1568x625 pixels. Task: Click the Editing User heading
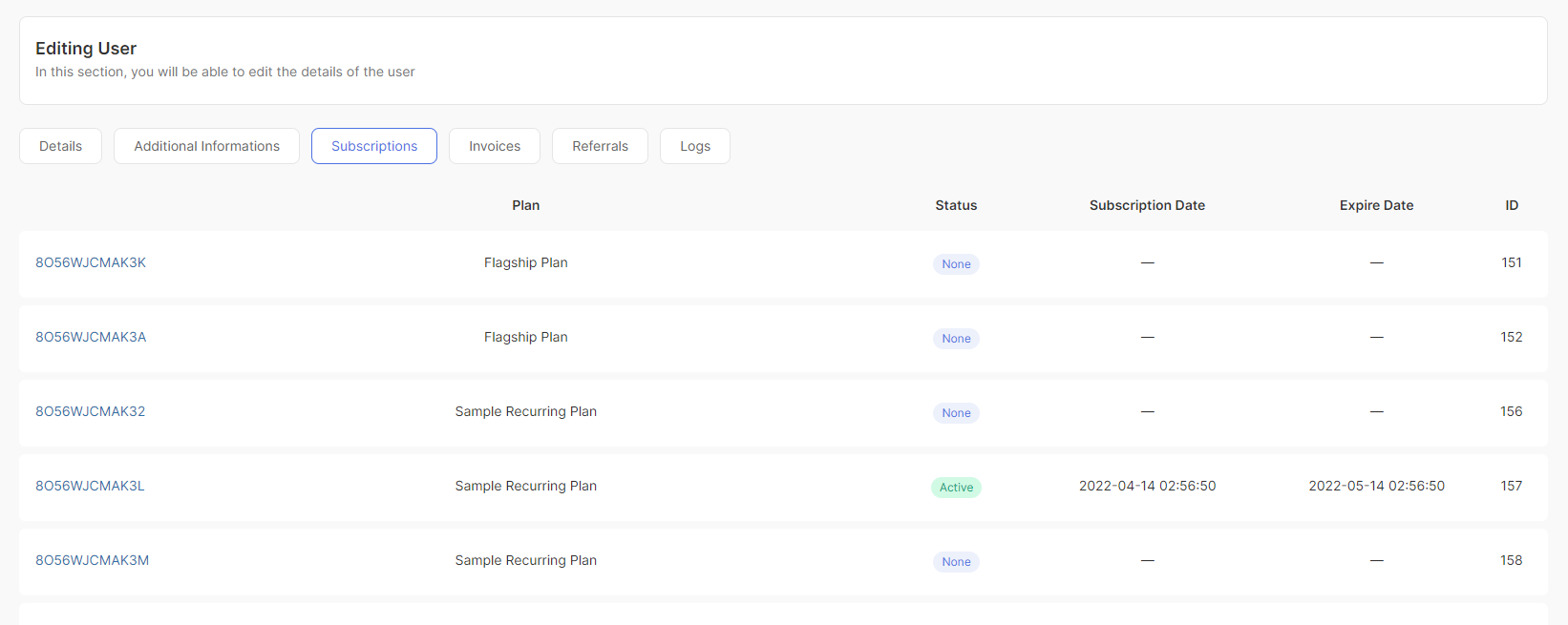(86, 48)
